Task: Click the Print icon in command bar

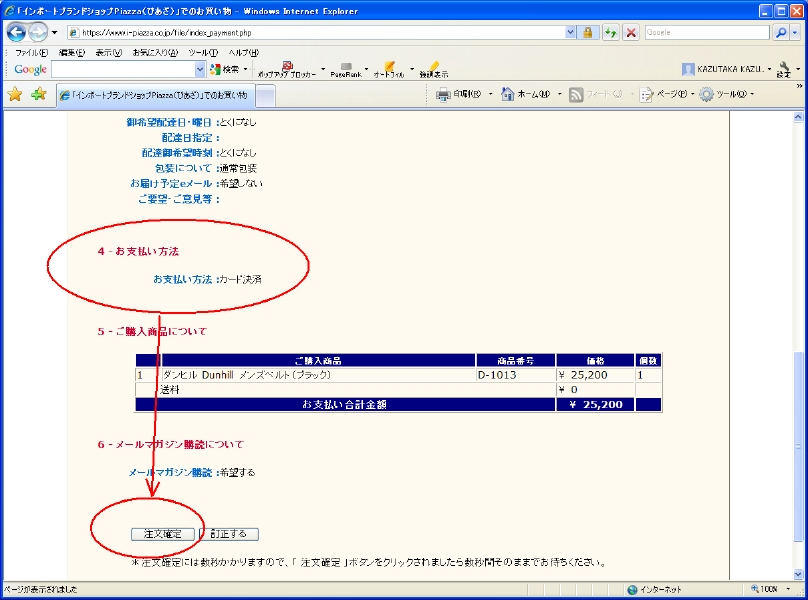Action: 443,94
